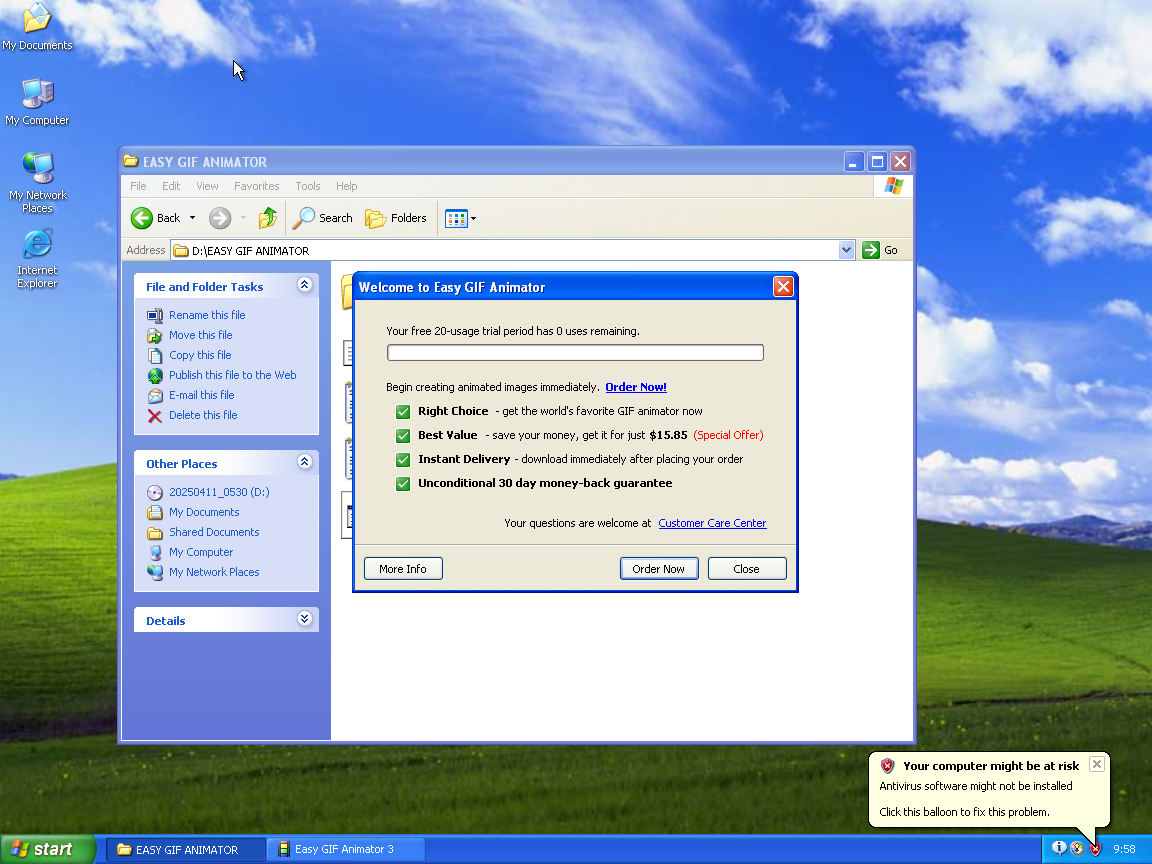This screenshot has width=1152, height=864.
Task: Open My Documents desktop icon
Action: (x=37, y=26)
